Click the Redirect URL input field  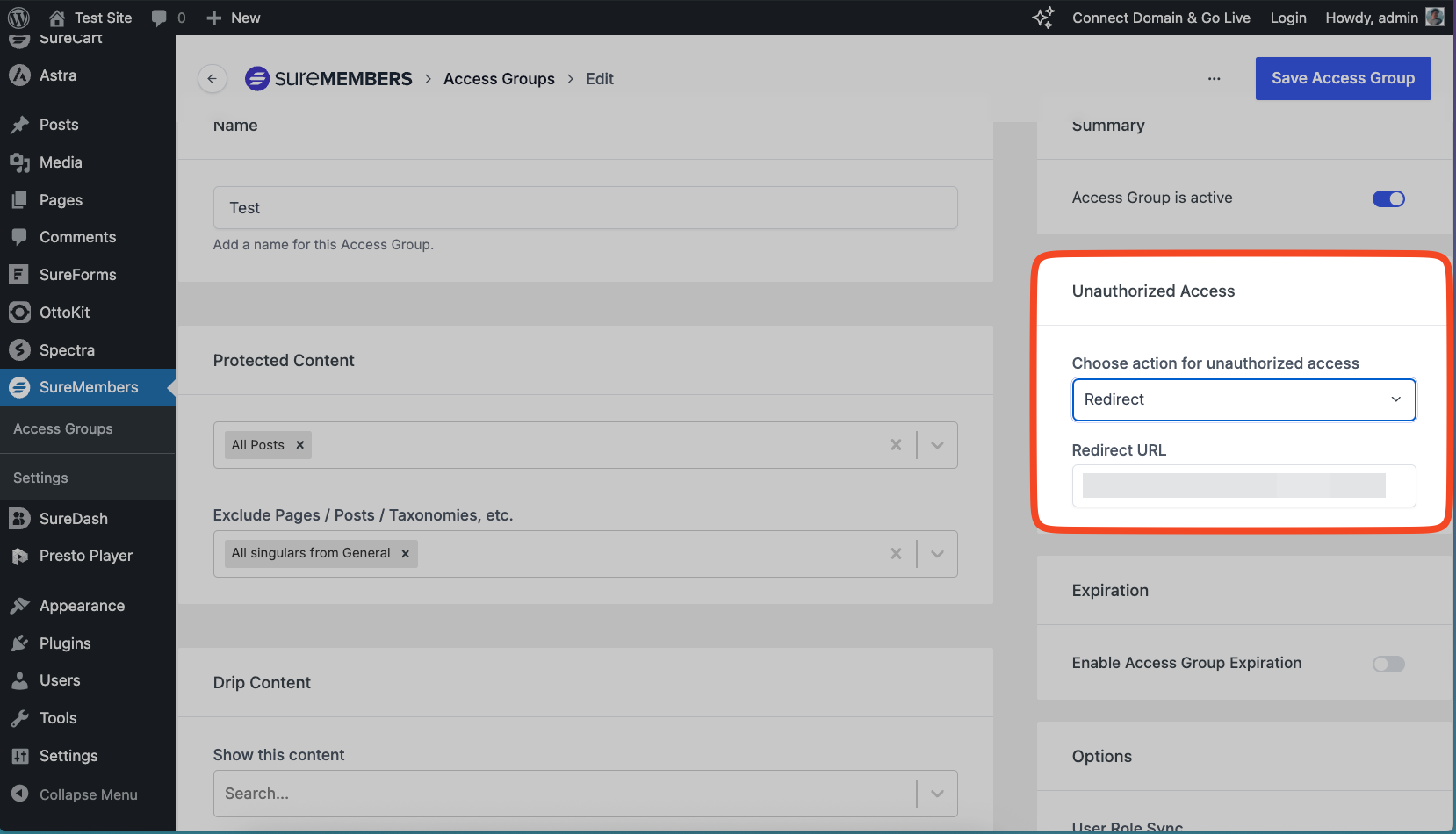pos(1243,485)
